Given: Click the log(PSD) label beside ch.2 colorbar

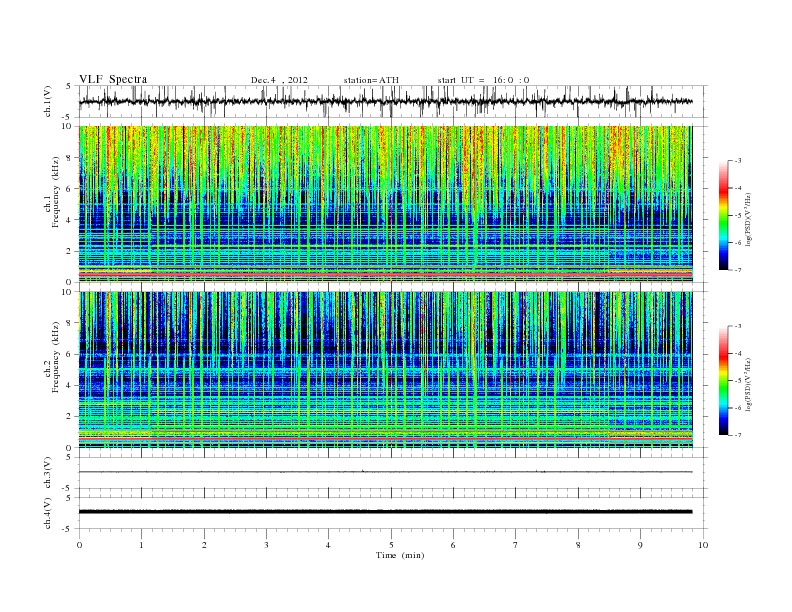Looking at the screenshot, I should pos(748,384).
